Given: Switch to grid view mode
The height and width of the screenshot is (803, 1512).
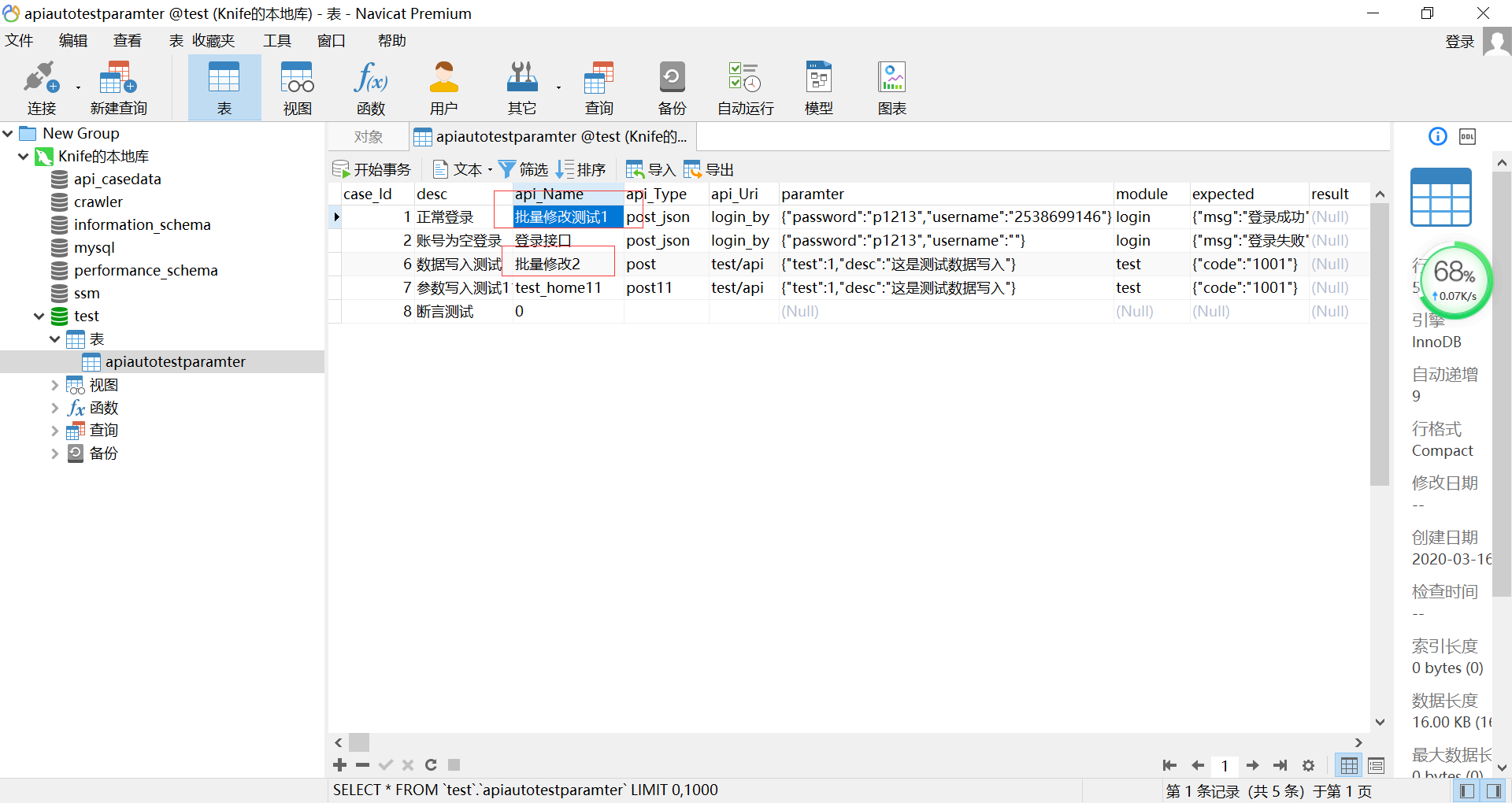Looking at the screenshot, I should pos(1349,765).
